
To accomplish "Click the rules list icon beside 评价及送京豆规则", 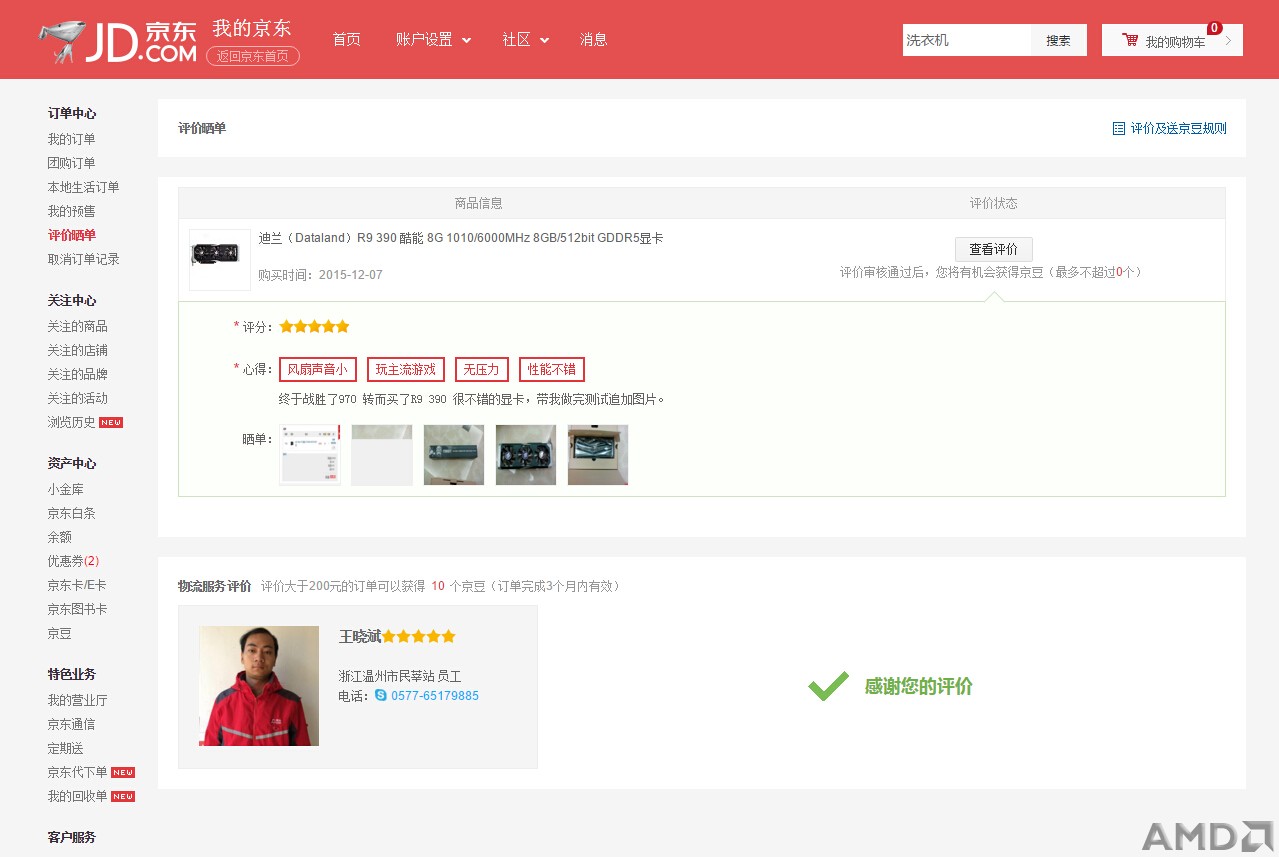I will tap(1119, 128).
